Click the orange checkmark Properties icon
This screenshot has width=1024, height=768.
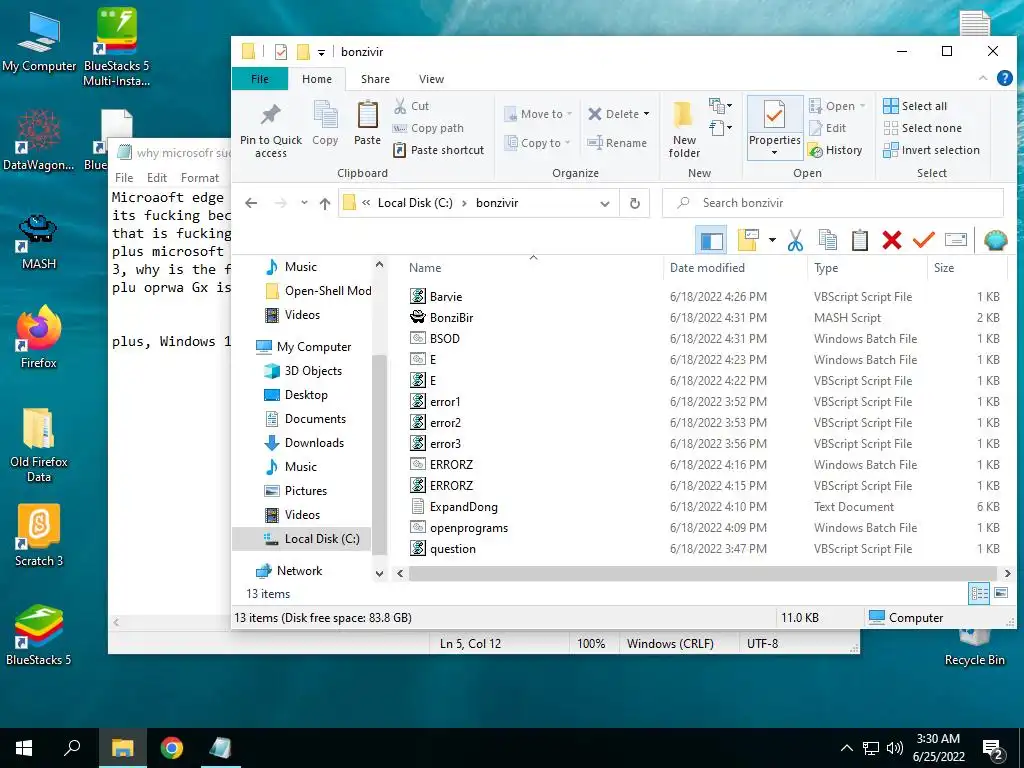click(x=923, y=240)
